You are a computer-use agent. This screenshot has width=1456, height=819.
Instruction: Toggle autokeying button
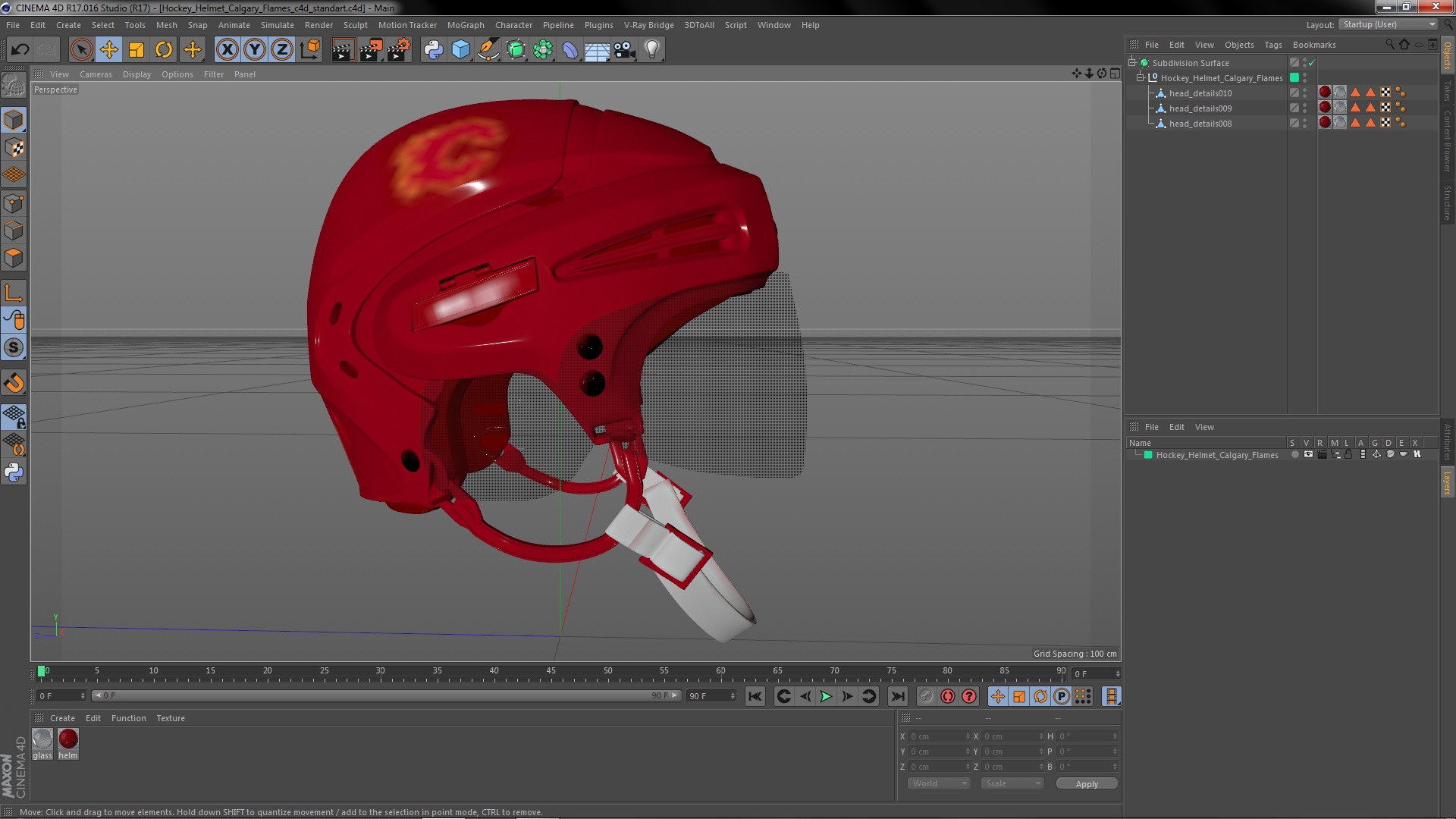pyautogui.click(x=948, y=696)
